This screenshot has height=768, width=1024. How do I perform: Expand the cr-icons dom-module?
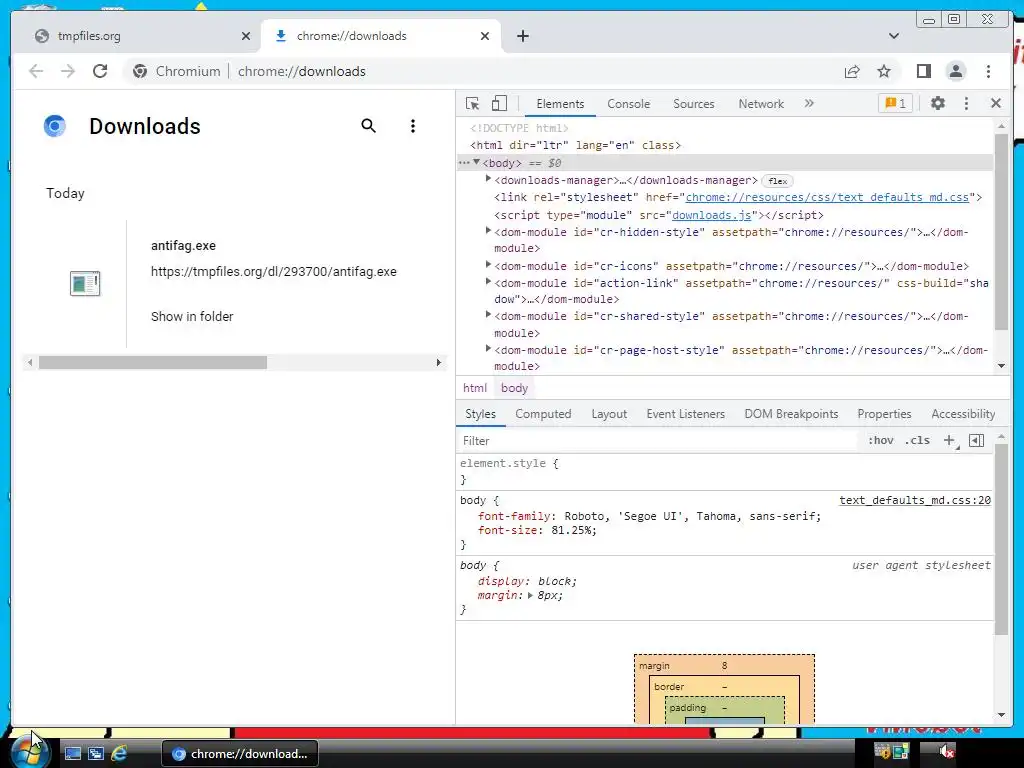point(488,264)
